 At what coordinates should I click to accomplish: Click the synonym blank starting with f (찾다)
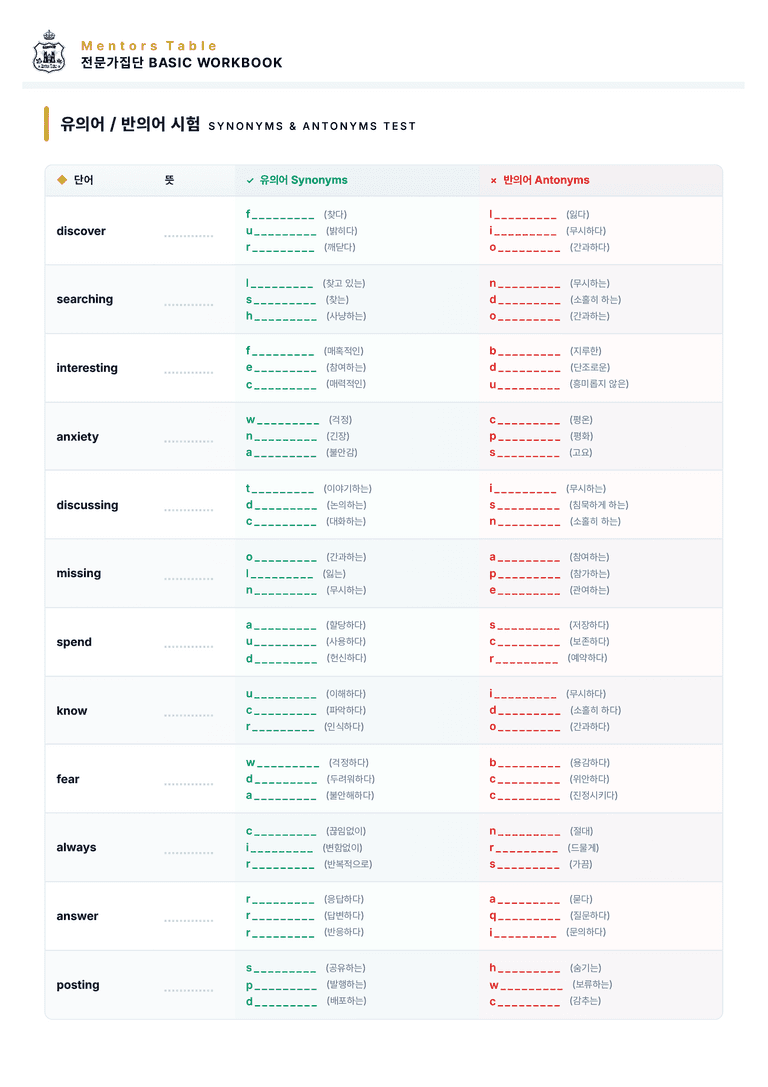click(280, 215)
